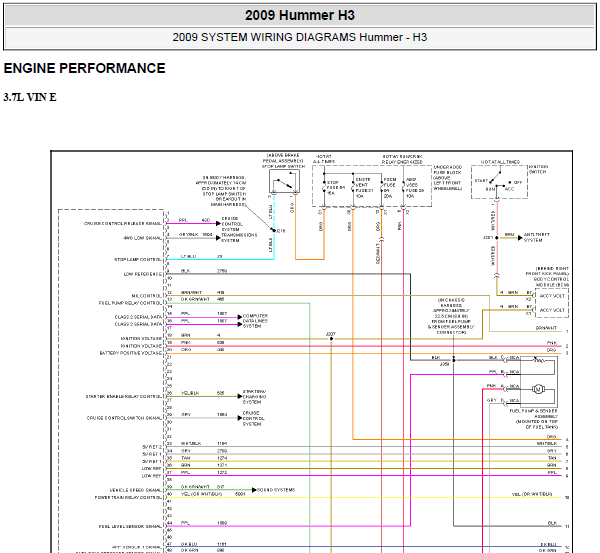
Task: Click the J207 splice point
Action: pyautogui.click(x=331, y=339)
